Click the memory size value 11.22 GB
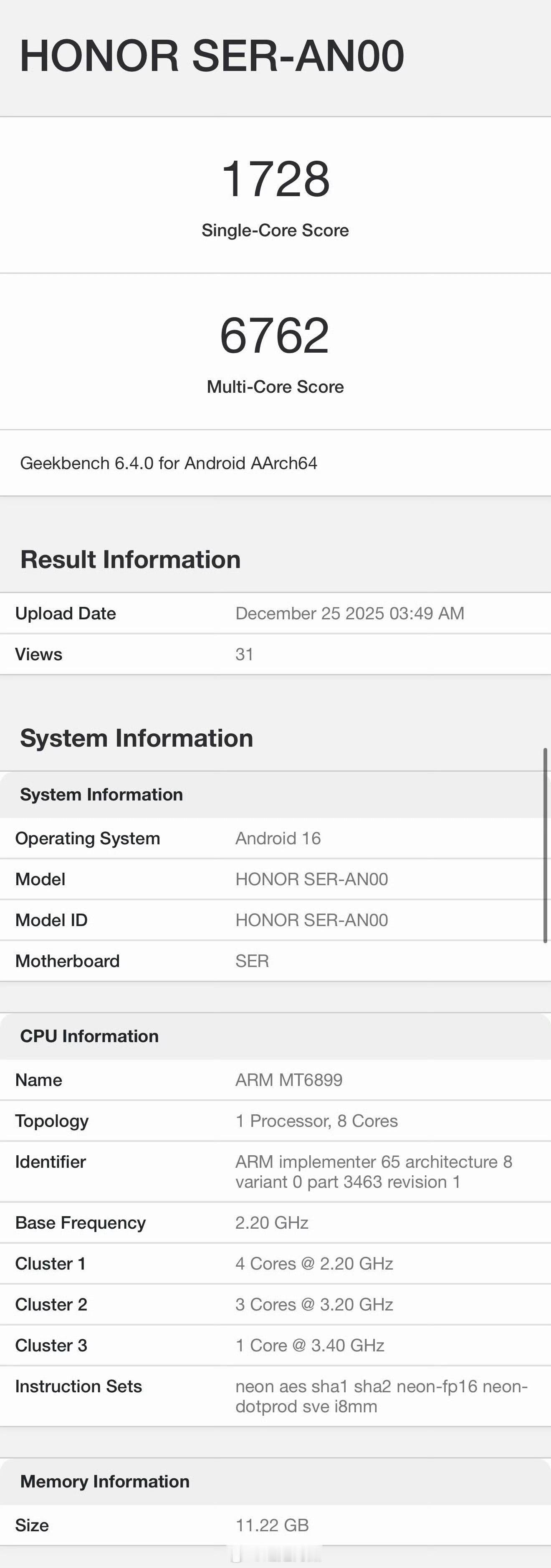 (x=272, y=1525)
